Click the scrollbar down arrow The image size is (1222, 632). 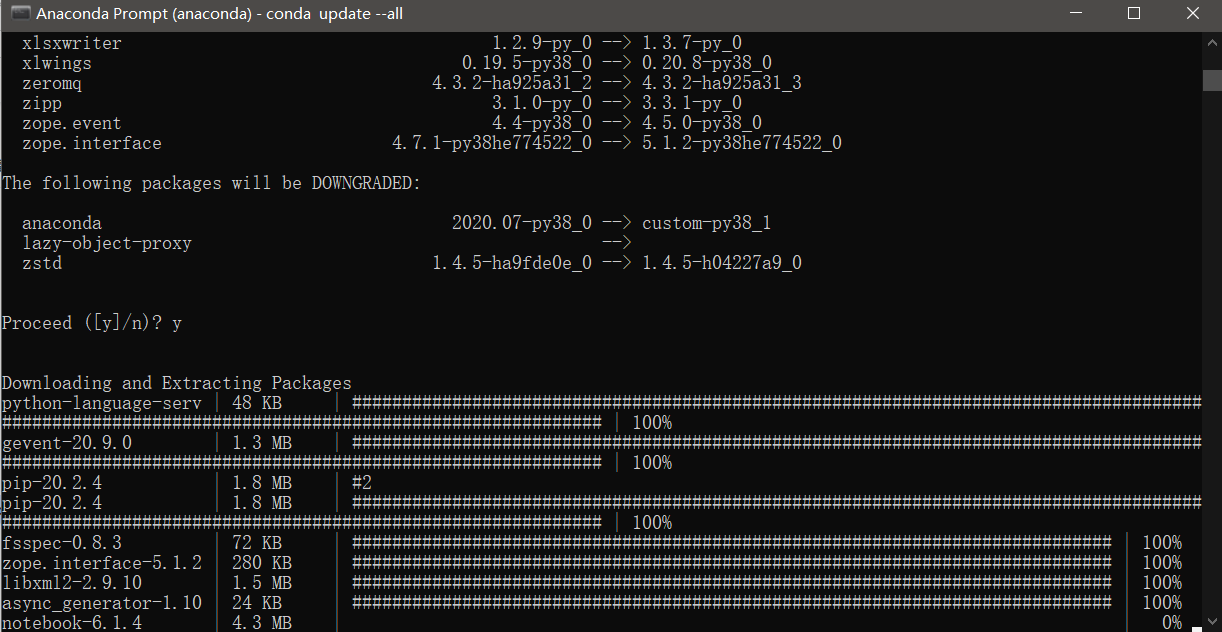pyautogui.click(x=1212, y=622)
